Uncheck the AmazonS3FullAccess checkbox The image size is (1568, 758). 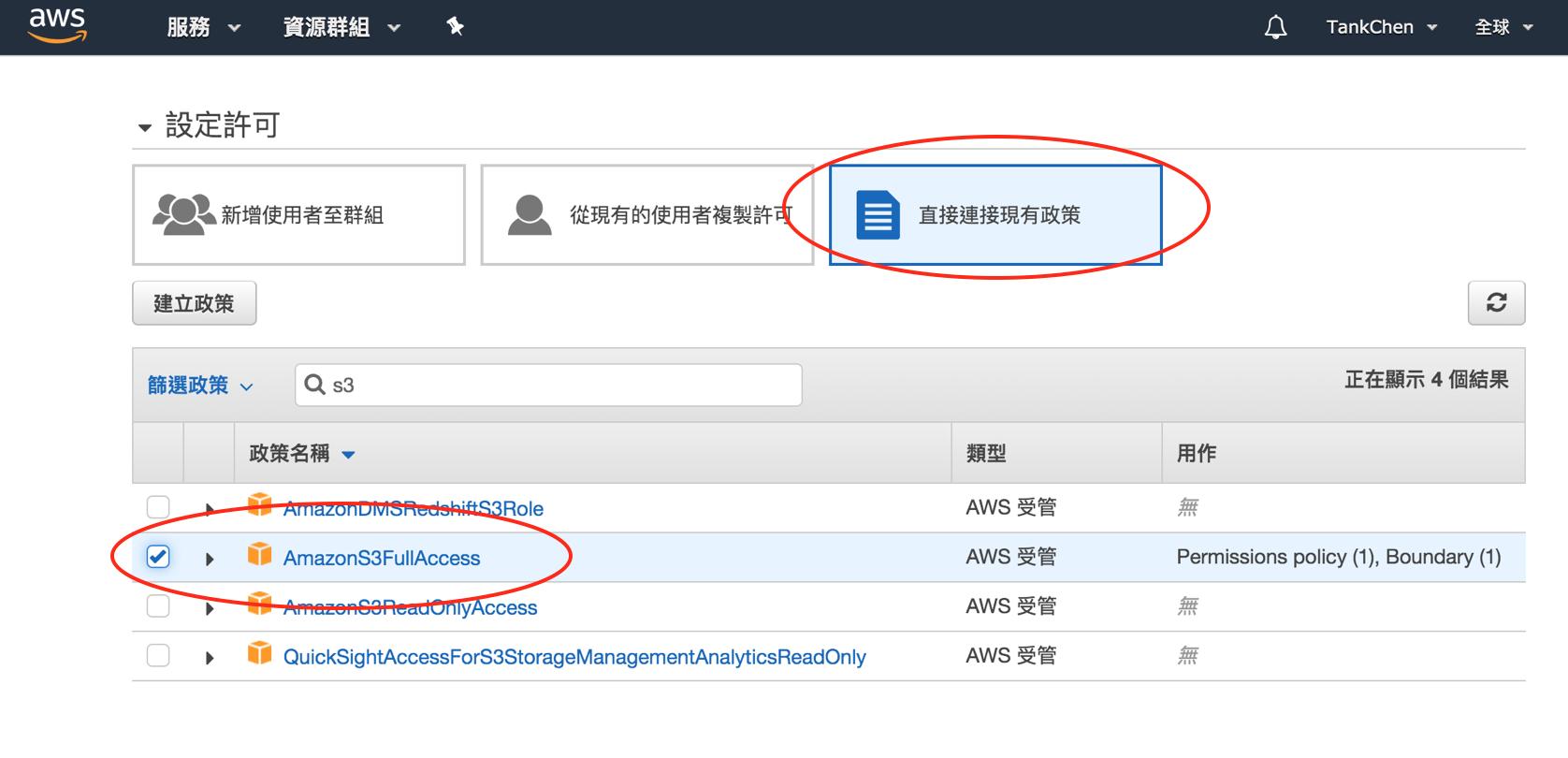[x=158, y=557]
